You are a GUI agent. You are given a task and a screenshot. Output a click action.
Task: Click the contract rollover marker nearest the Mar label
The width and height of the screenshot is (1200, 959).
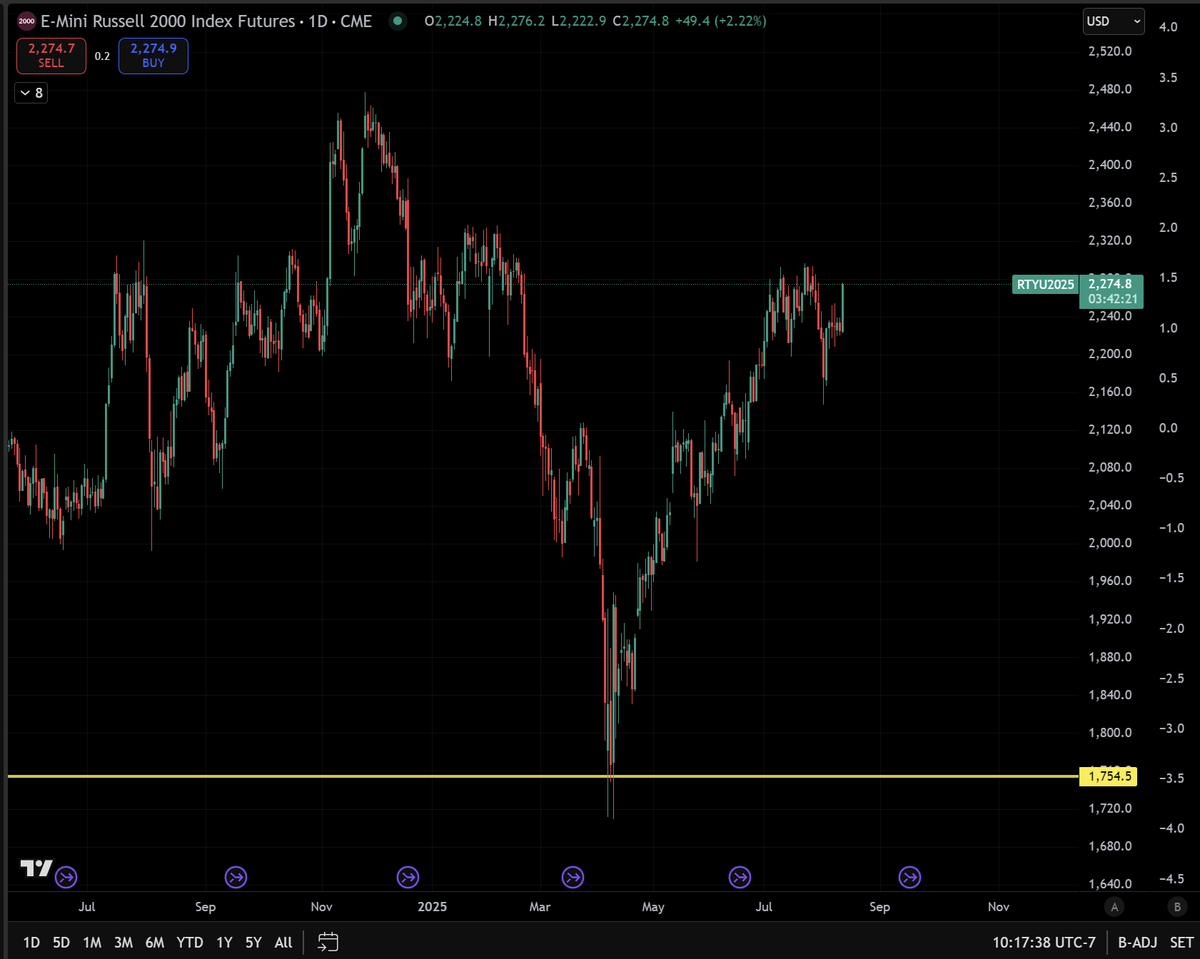pyautogui.click(x=573, y=877)
